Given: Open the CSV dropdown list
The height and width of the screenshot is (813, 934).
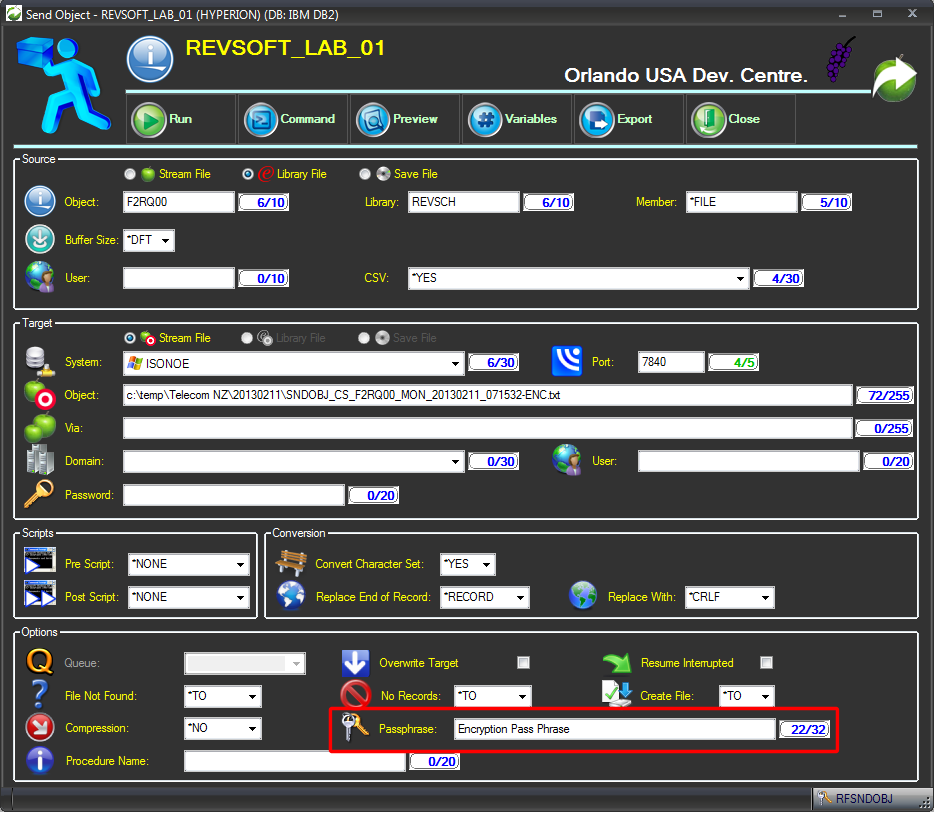Looking at the screenshot, I should click(740, 279).
